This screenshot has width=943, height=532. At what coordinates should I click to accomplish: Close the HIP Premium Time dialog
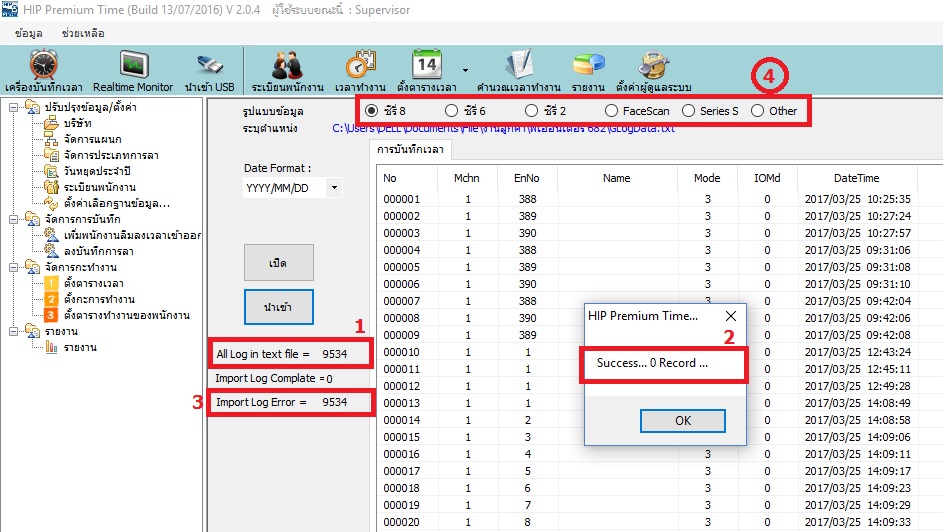click(x=731, y=316)
